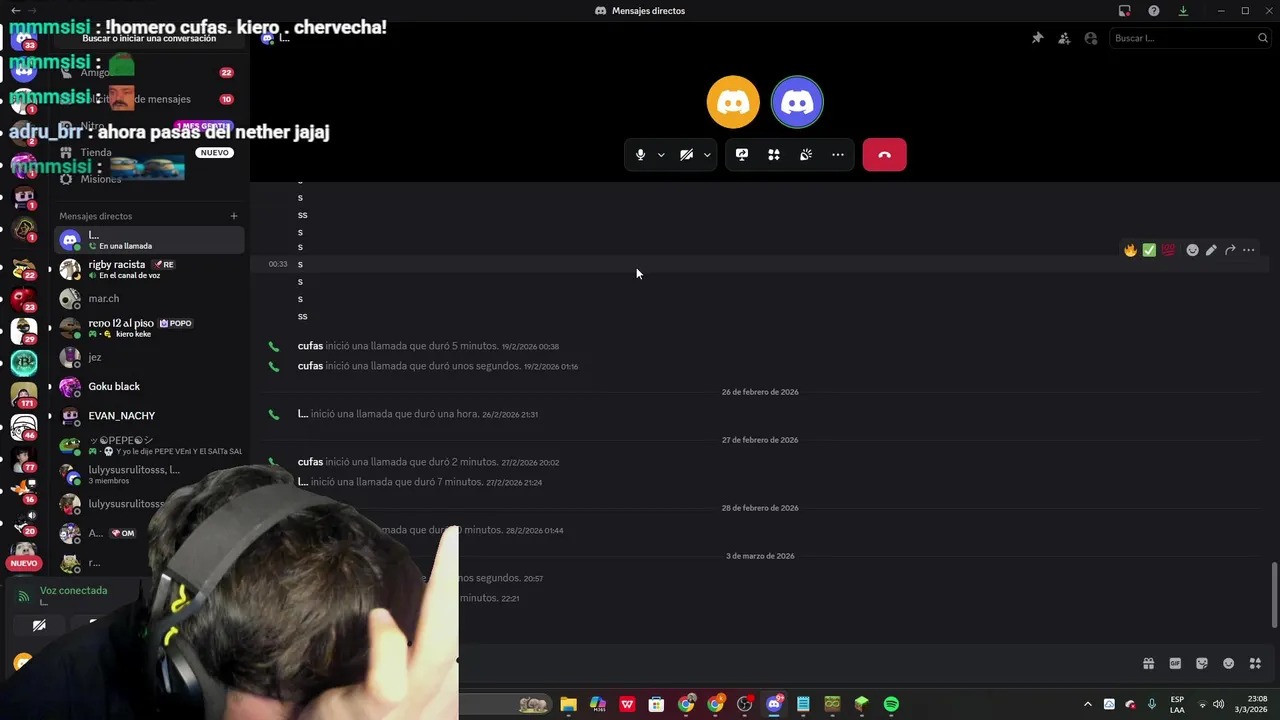
Task: Open microphone options arrow next to mic
Action: [x=661, y=155]
